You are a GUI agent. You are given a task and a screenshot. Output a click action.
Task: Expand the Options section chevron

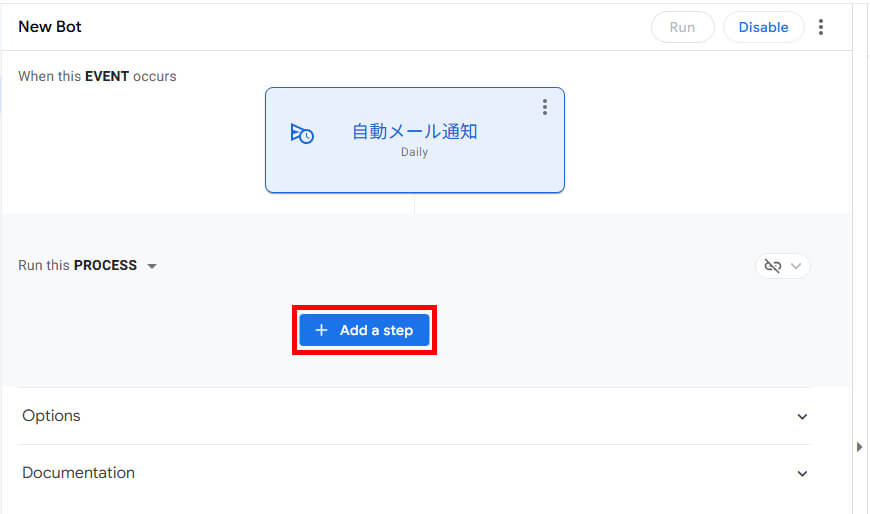[802, 416]
